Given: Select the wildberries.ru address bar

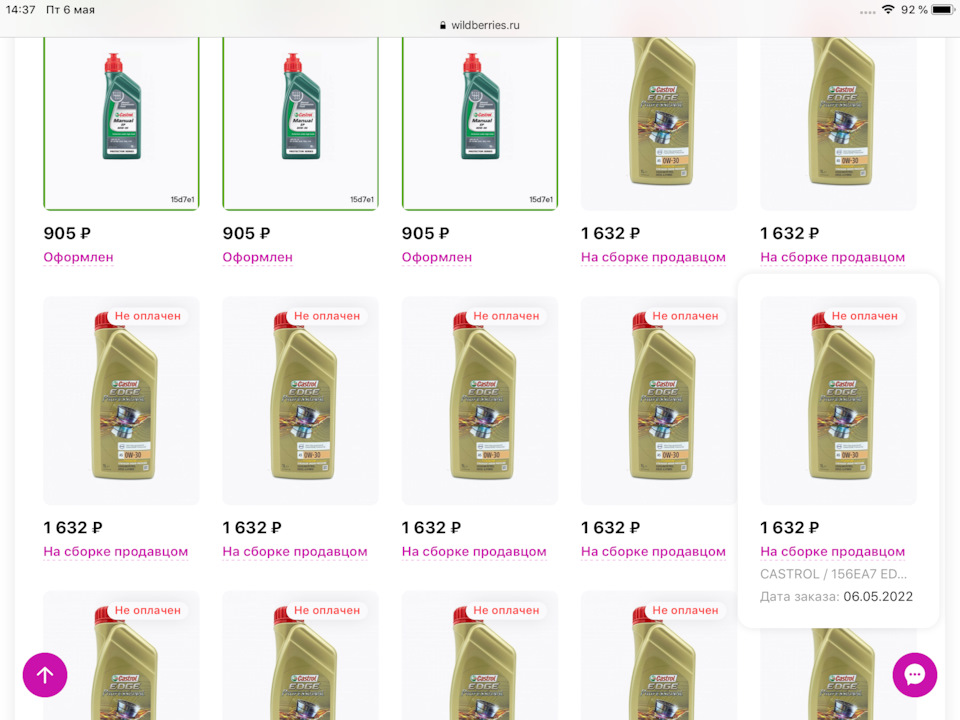Looking at the screenshot, I should click(x=480, y=25).
